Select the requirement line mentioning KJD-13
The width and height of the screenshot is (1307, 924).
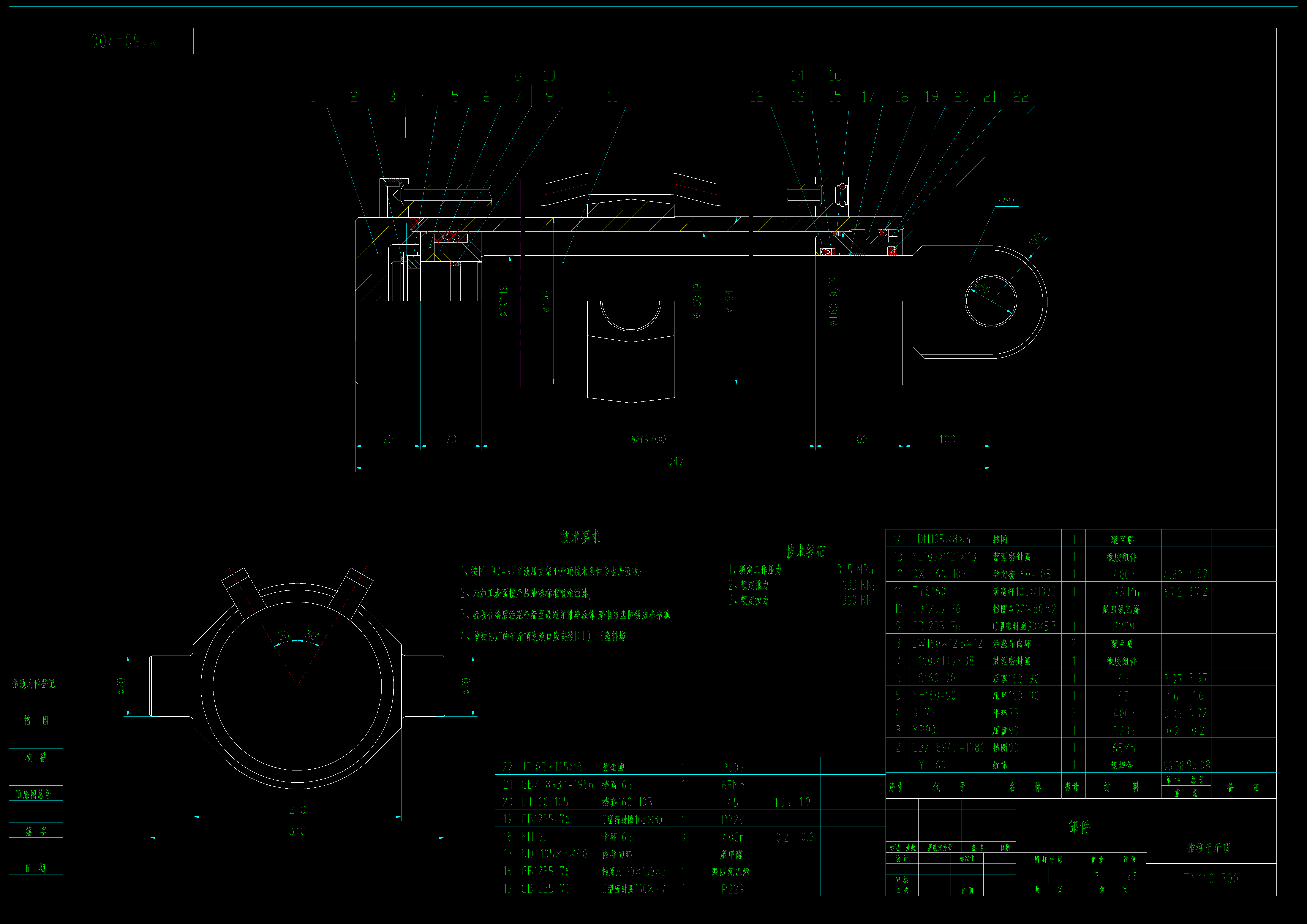click(x=544, y=637)
